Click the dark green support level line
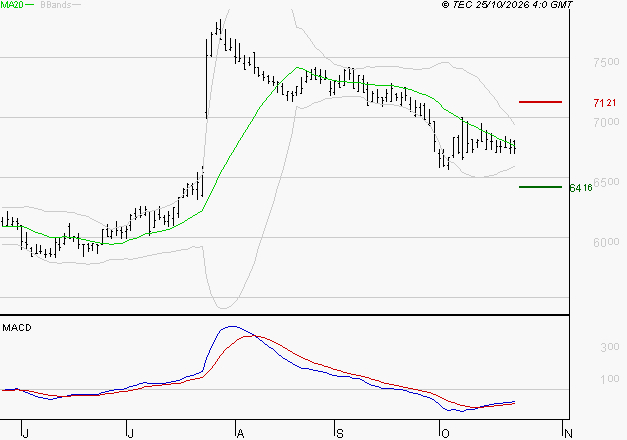 click(540, 187)
